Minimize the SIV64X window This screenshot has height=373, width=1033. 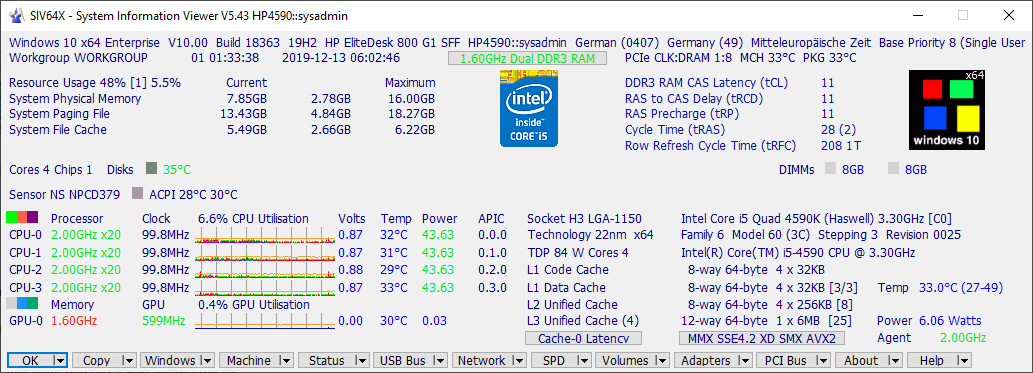917,15
